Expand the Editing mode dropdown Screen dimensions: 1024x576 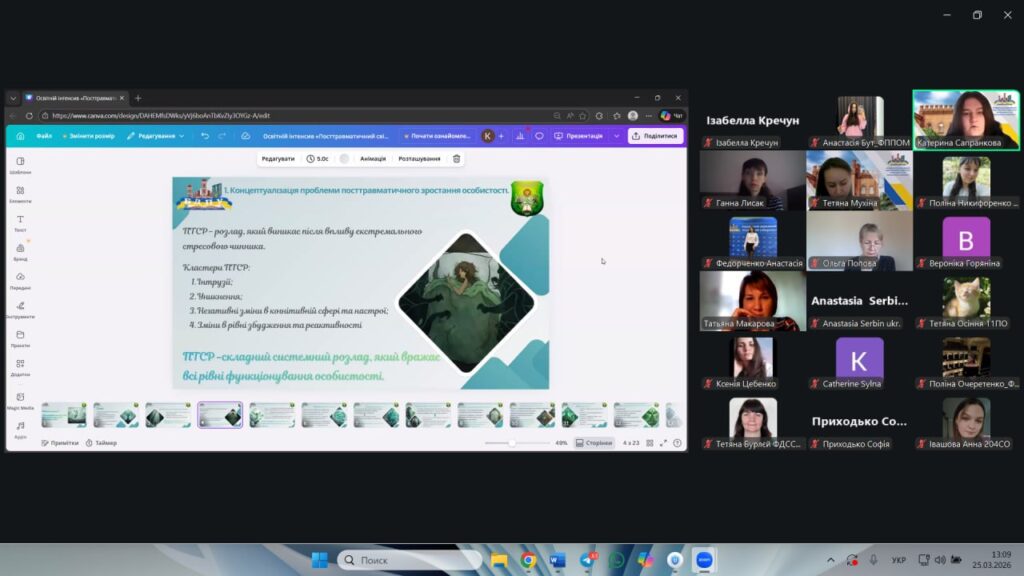coord(155,136)
